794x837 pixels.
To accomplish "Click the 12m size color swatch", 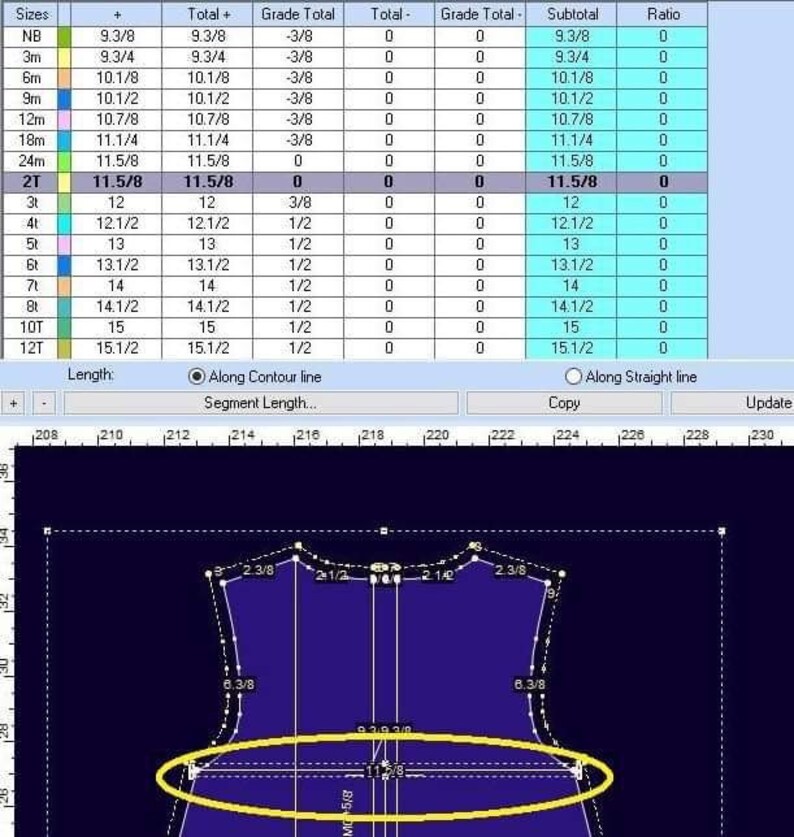I will 64,120.
